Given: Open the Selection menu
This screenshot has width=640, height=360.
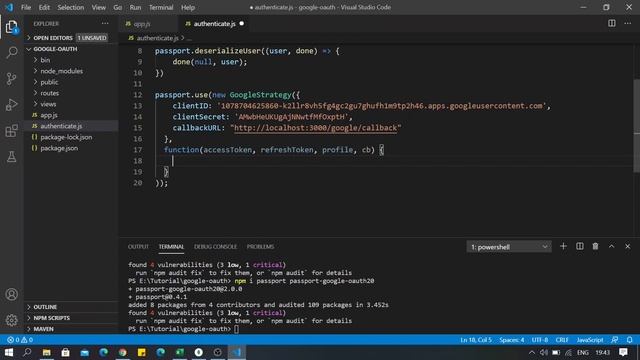Looking at the screenshot, I should click(71, 7).
